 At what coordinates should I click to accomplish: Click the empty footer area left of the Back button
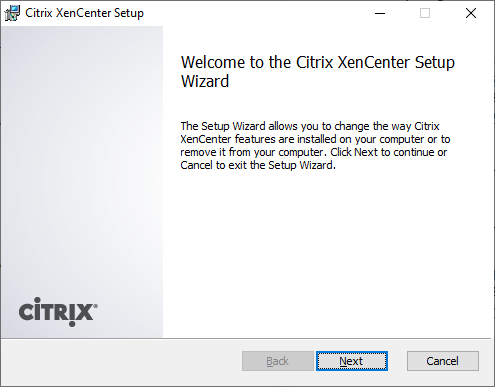click(x=122, y=362)
